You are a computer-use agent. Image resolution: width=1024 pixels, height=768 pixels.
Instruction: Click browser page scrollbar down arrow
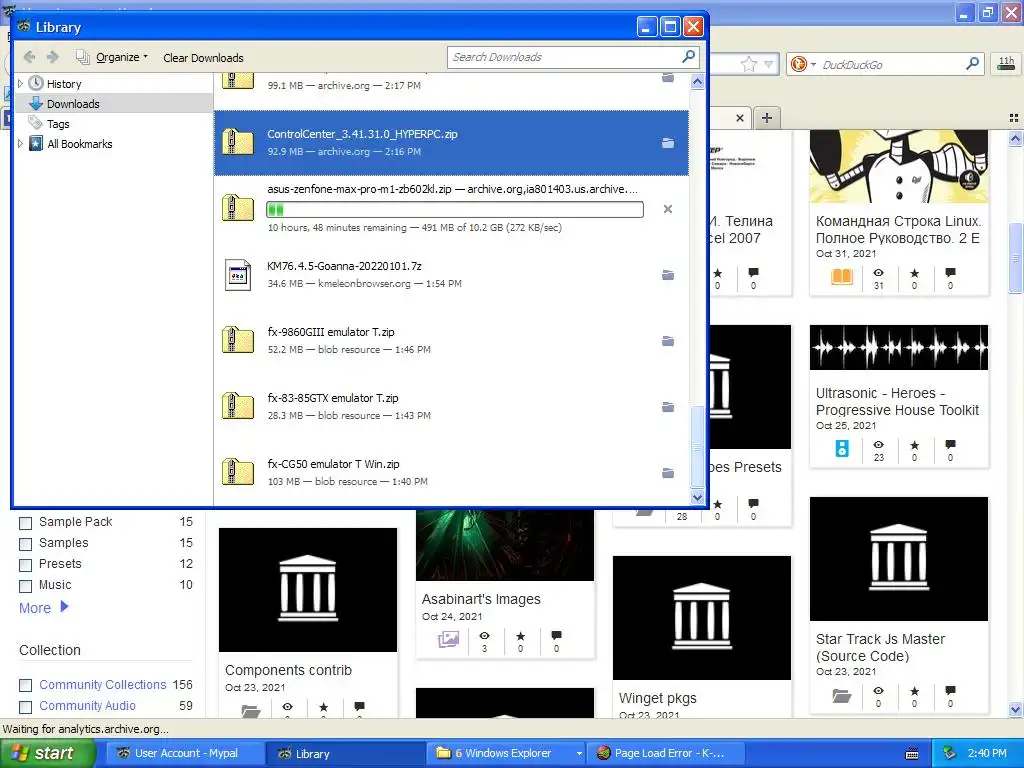pos(1015,709)
